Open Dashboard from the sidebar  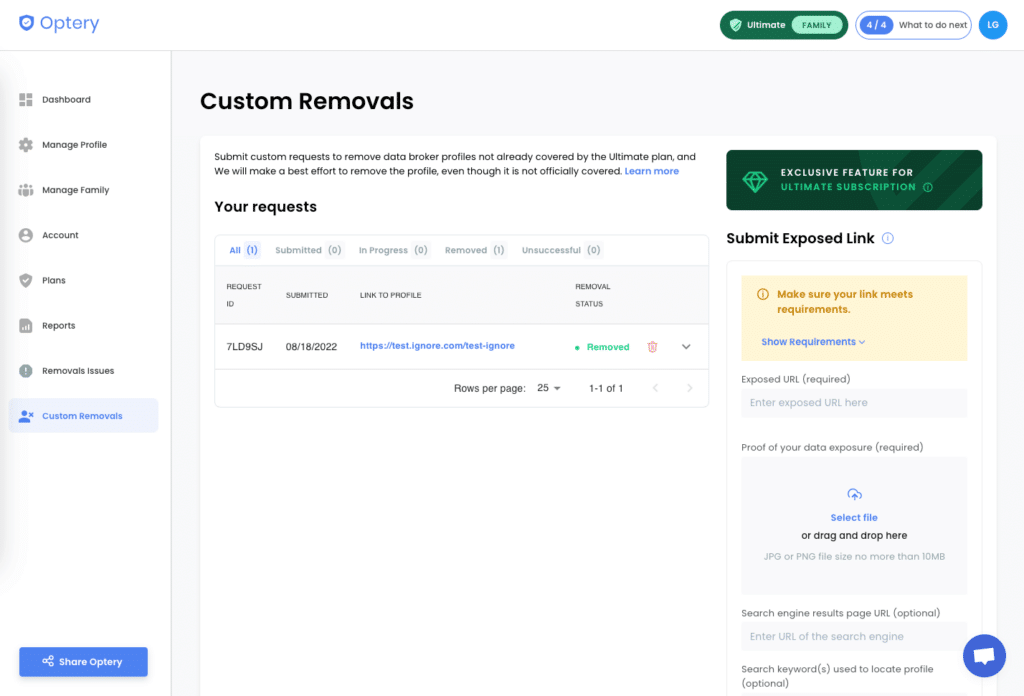pyautogui.click(x=65, y=99)
